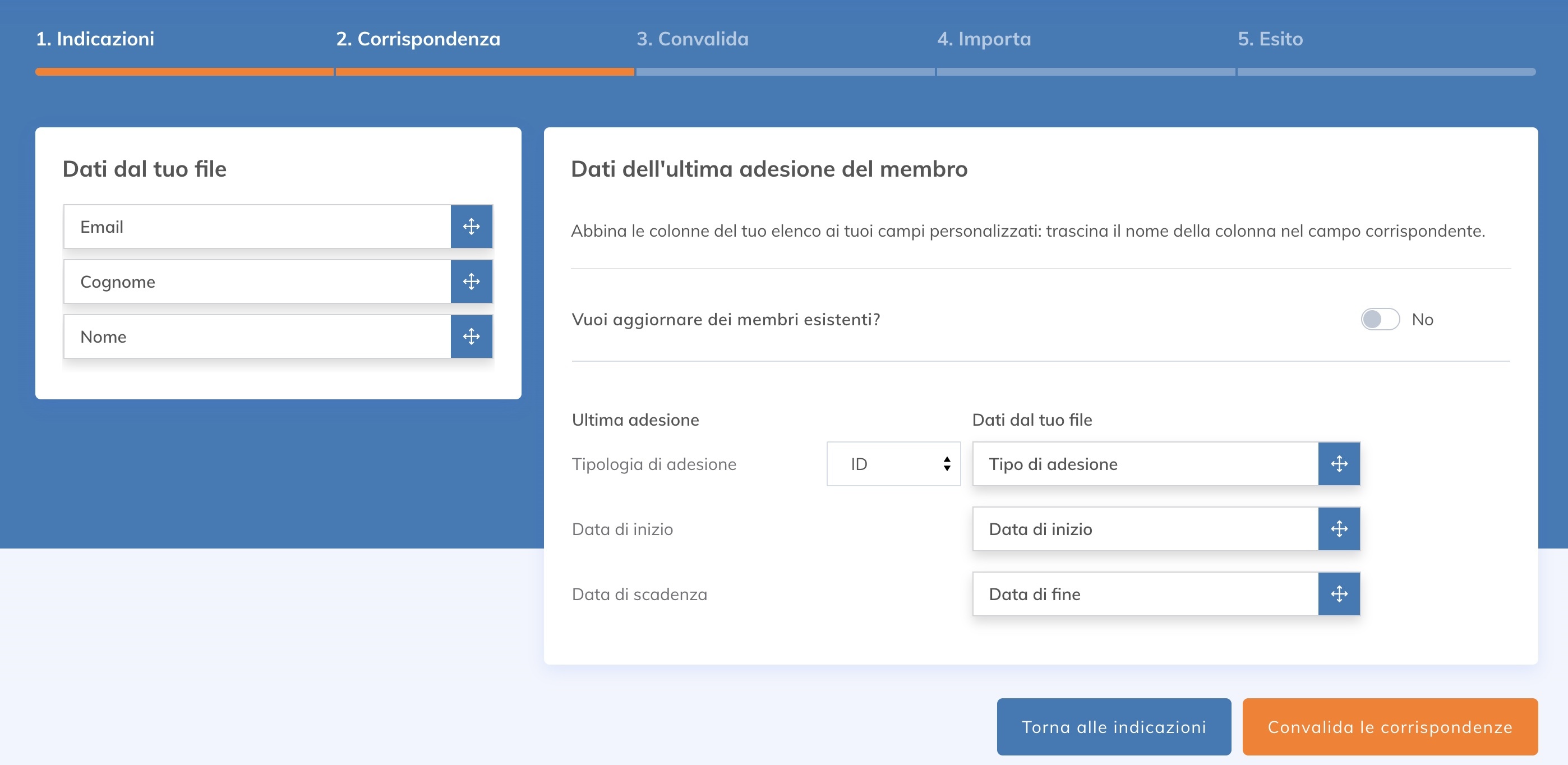Click the Tipo di adesione mapped field
Image resolution: width=1568 pixels, height=765 pixels.
[x=1145, y=464]
